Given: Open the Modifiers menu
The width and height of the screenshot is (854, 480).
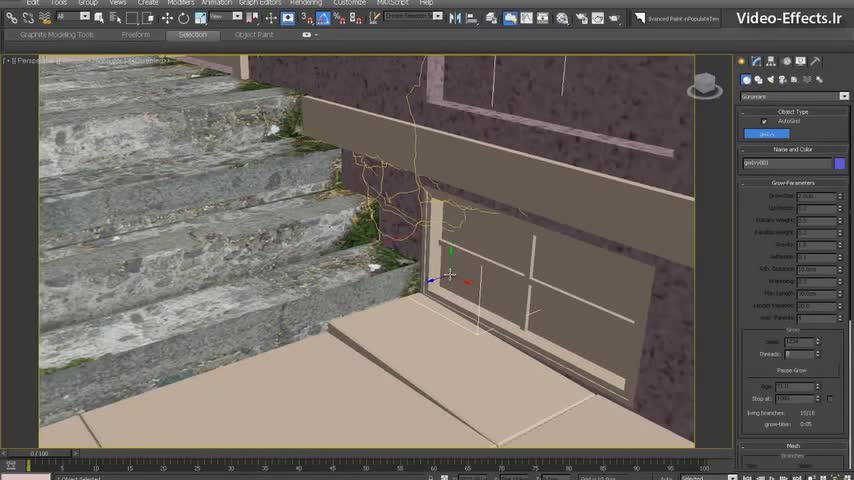Looking at the screenshot, I should pos(180,3).
